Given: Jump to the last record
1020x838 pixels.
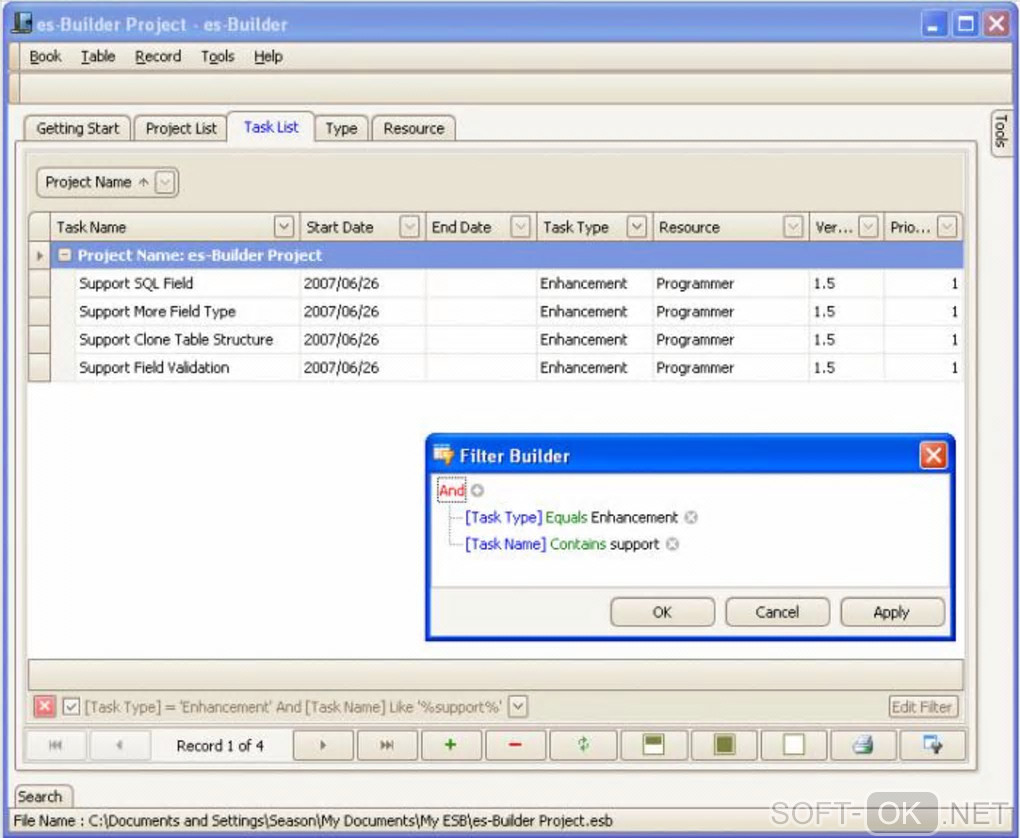Looking at the screenshot, I should tap(386, 745).
